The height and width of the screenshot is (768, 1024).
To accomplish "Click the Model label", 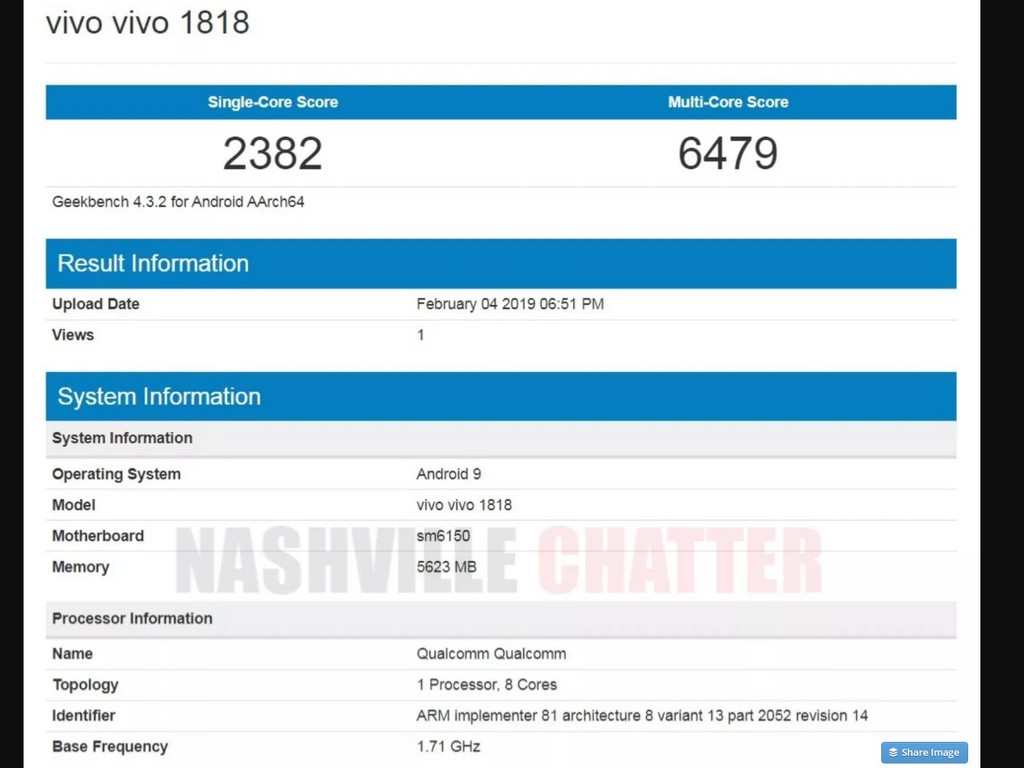I will pos(74,505).
